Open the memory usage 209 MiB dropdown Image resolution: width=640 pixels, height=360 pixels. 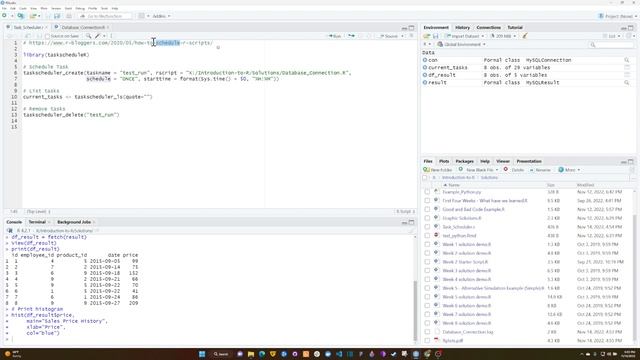coord(503,36)
